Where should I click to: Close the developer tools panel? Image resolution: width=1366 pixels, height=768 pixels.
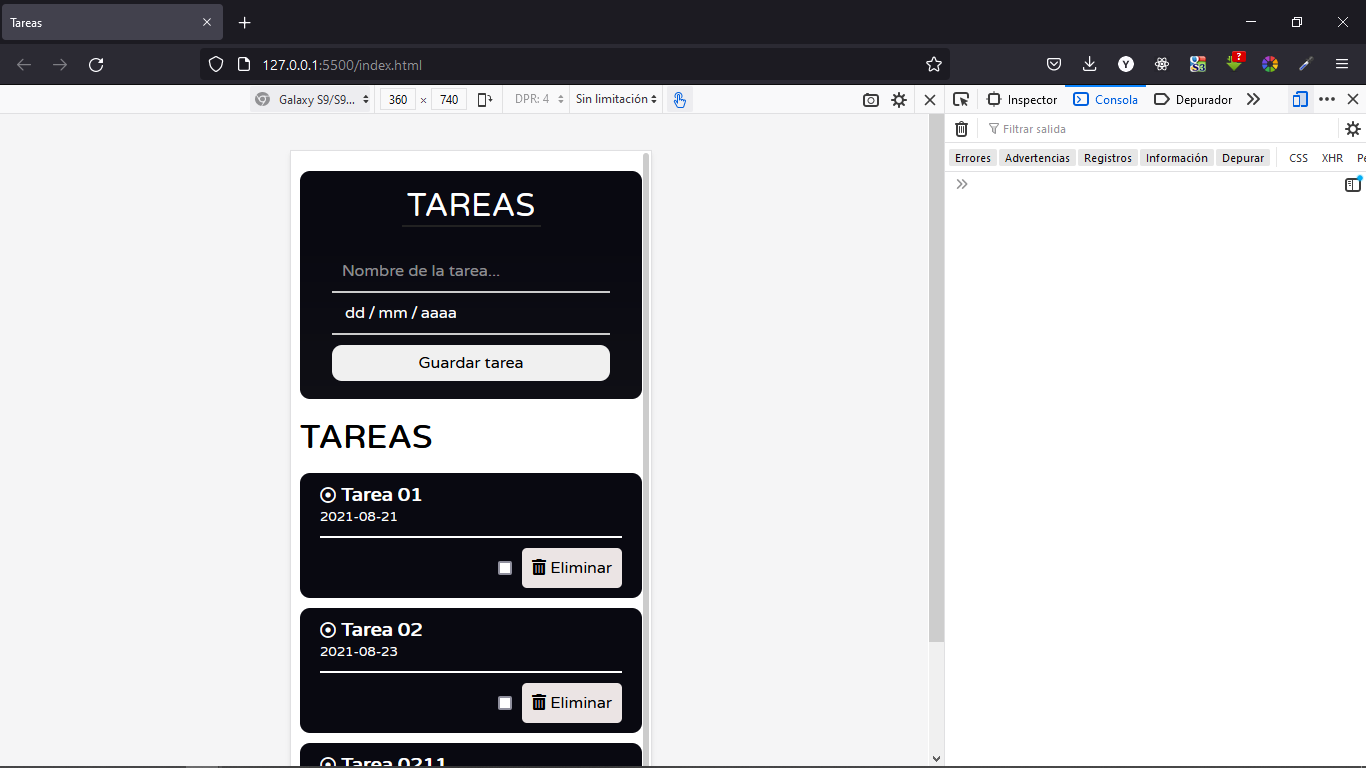pyautogui.click(x=1353, y=99)
